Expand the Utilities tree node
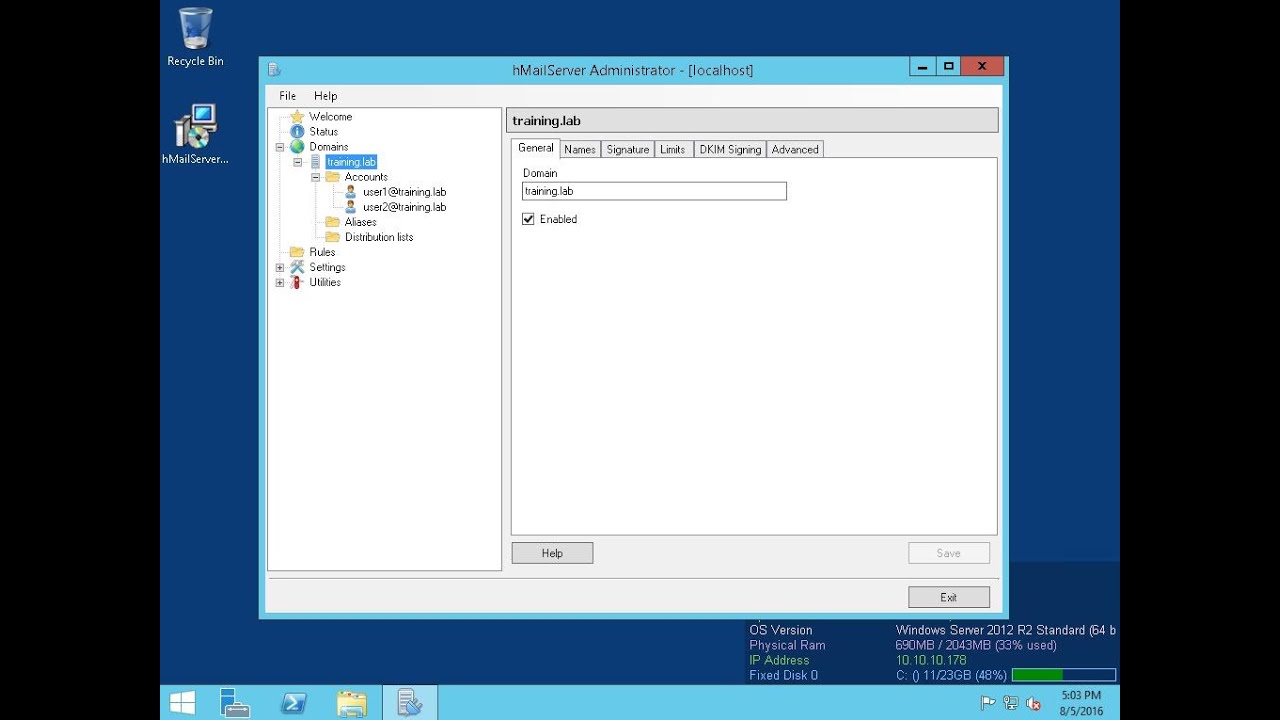 pos(280,282)
